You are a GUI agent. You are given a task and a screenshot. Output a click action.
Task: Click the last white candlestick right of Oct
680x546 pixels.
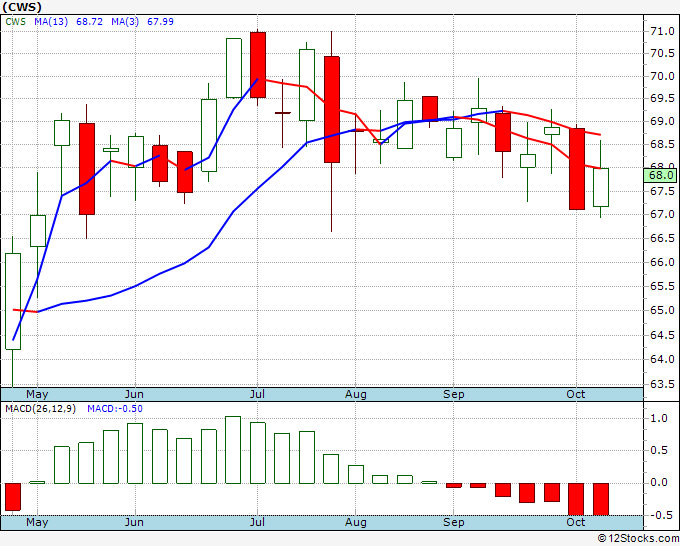[x=601, y=187]
